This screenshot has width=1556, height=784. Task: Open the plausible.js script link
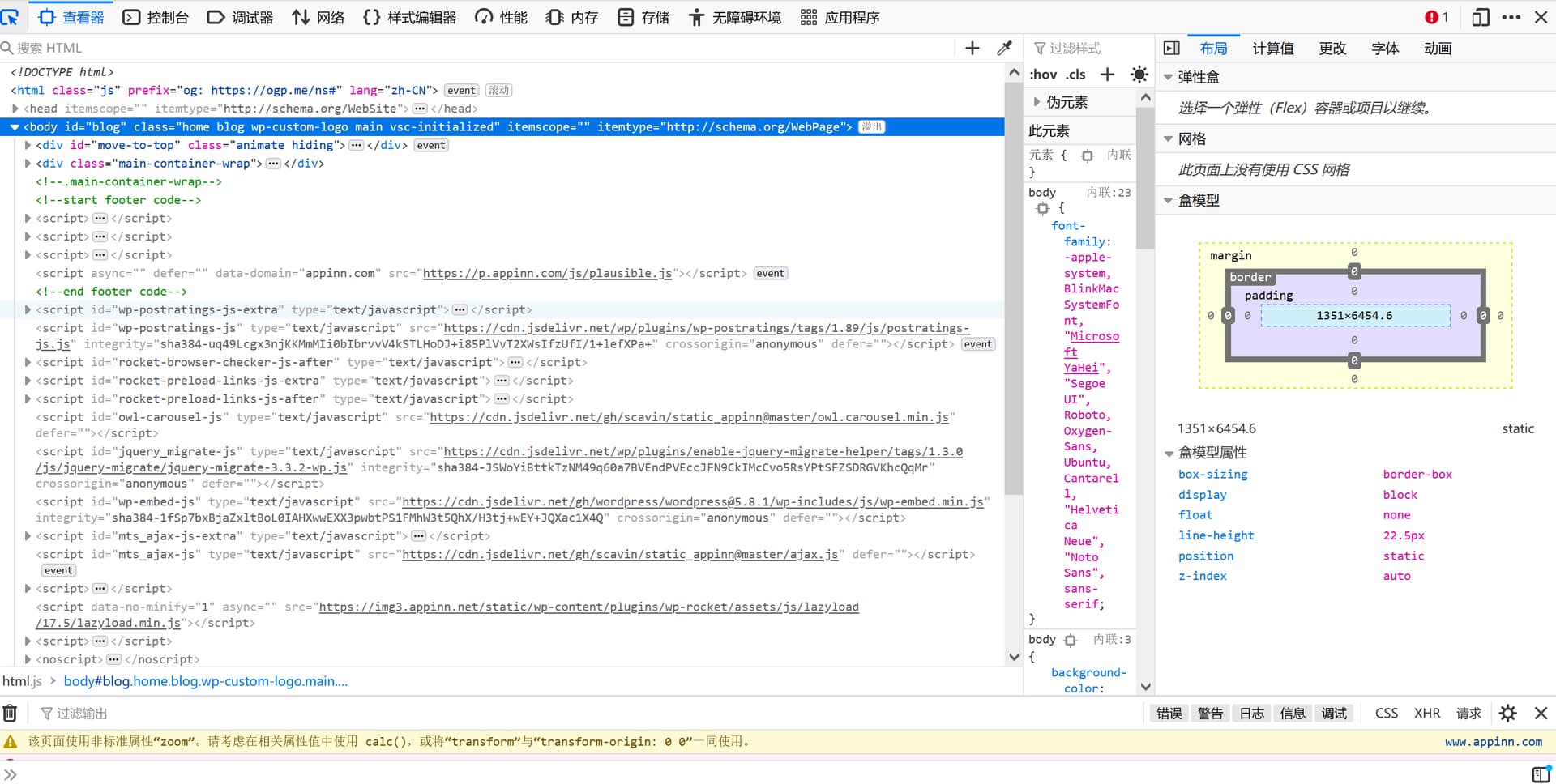547,274
